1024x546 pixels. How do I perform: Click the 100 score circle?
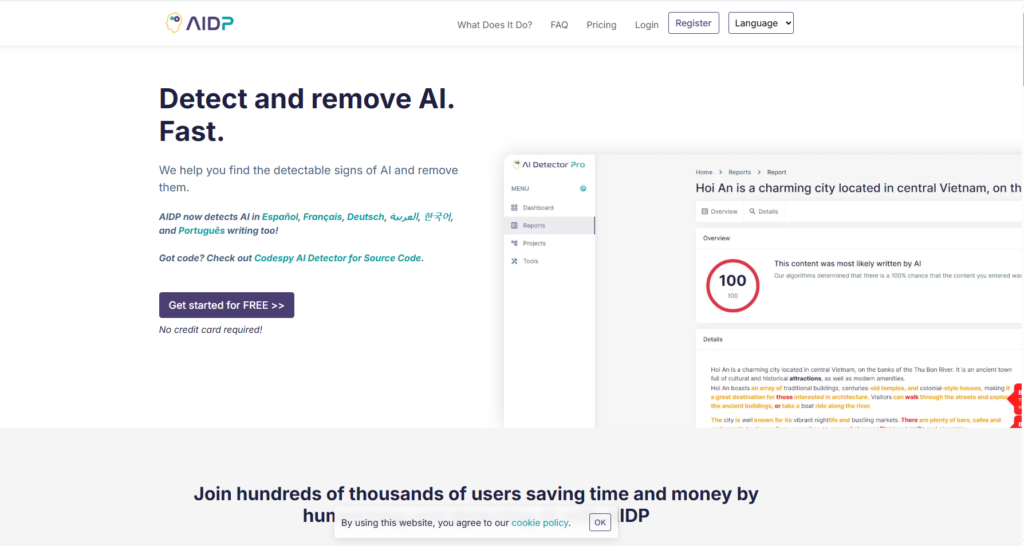pos(733,285)
